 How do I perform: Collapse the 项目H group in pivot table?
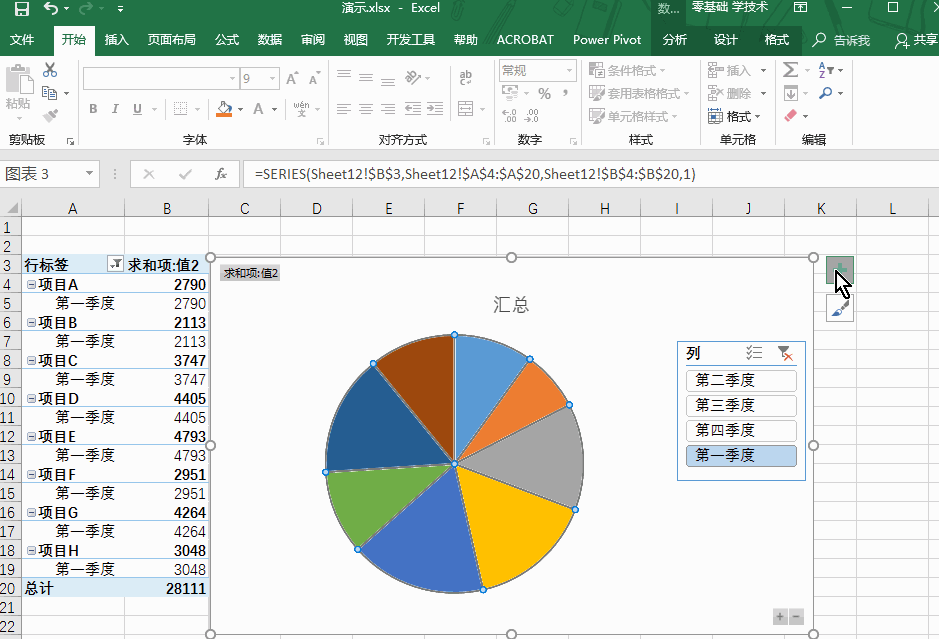31,550
